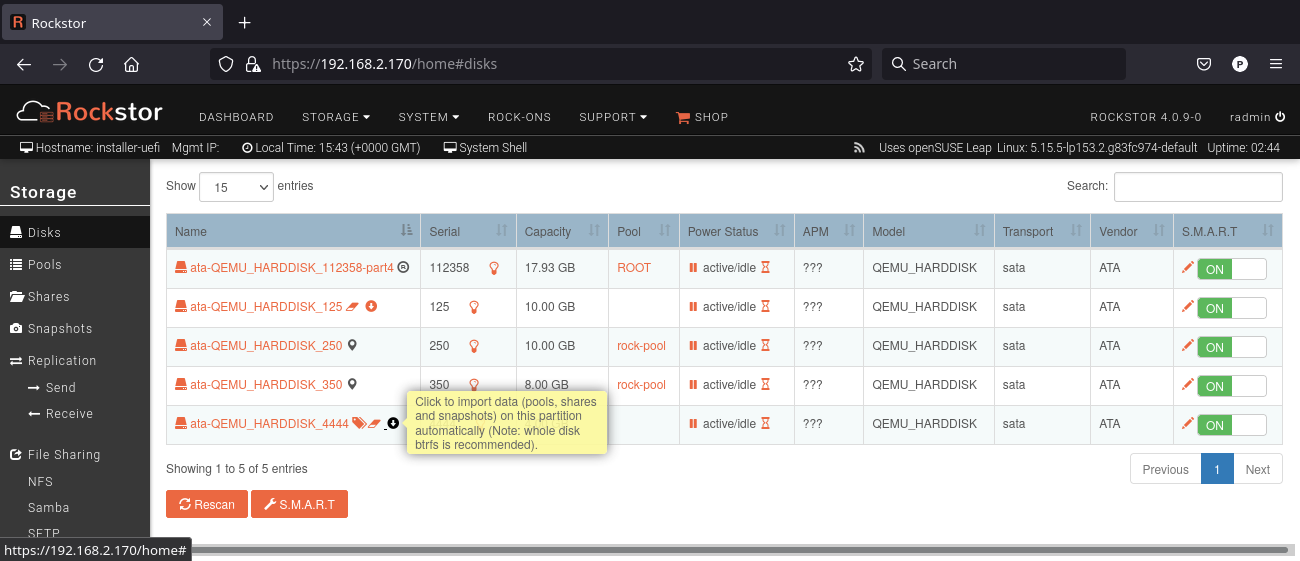Click pencil S.M.A.R.T edit icon for HARDDISK_350
The image size is (1300, 561).
tap(1187, 385)
